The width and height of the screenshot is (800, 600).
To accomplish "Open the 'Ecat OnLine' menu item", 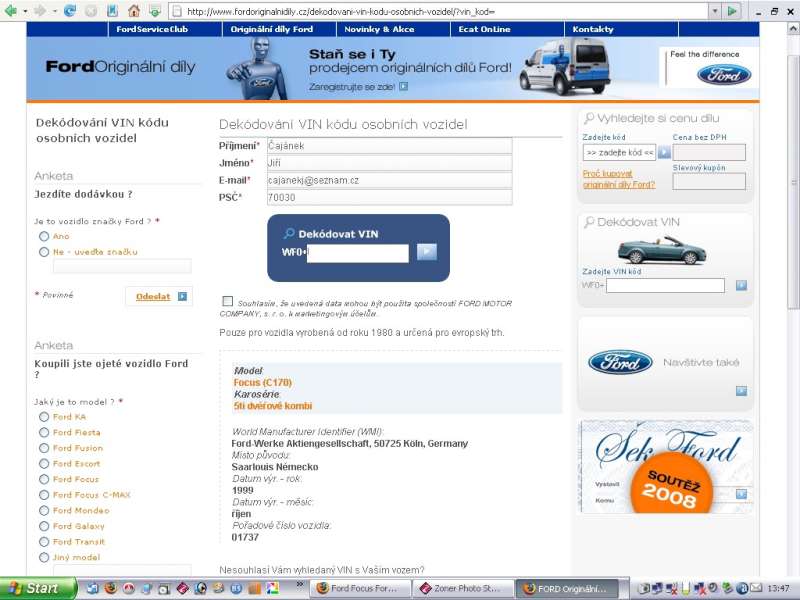I will coord(485,29).
